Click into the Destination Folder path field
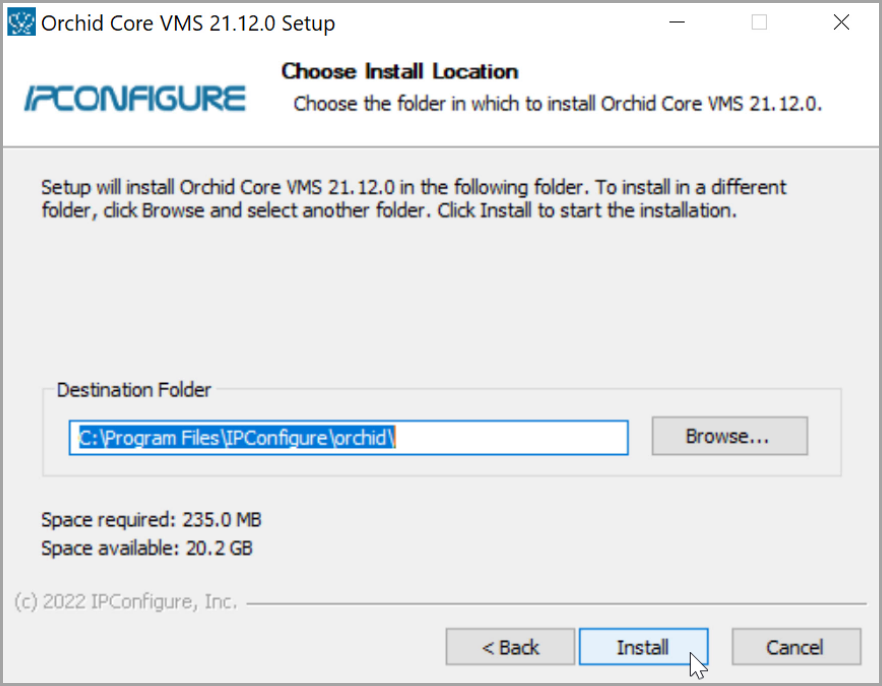This screenshot has width=882, height=686. [348, 437]
